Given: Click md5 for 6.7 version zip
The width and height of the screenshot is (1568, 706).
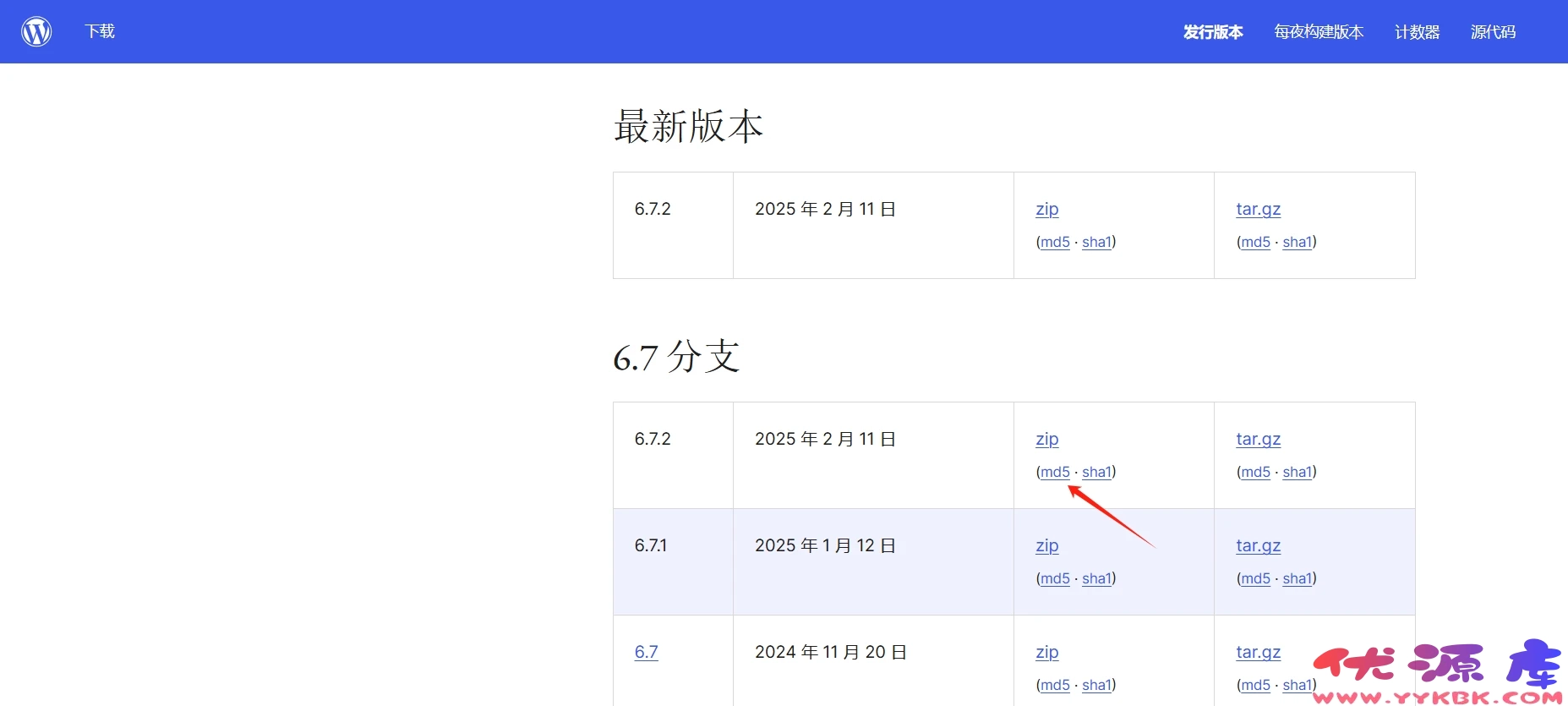Looking at the screenshot, I should click(x=1055, y=685).
